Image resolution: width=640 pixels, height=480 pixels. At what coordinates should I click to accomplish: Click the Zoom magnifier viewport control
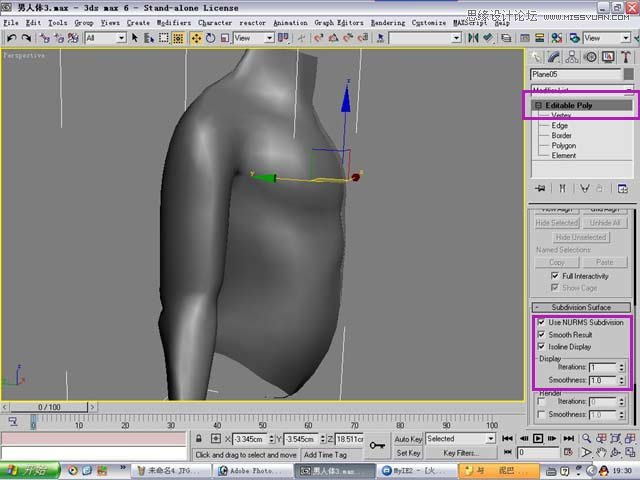coord(586,438)
